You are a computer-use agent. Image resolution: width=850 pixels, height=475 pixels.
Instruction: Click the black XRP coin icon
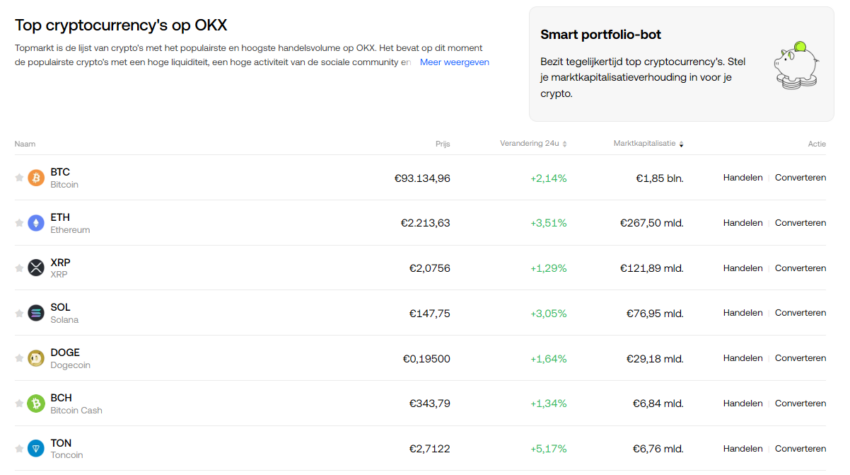pos(36,268)
